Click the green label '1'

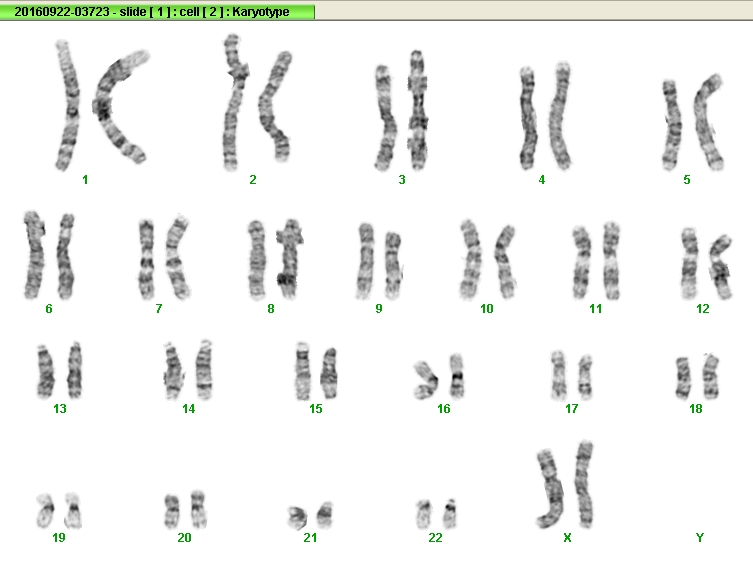point(85,180)
